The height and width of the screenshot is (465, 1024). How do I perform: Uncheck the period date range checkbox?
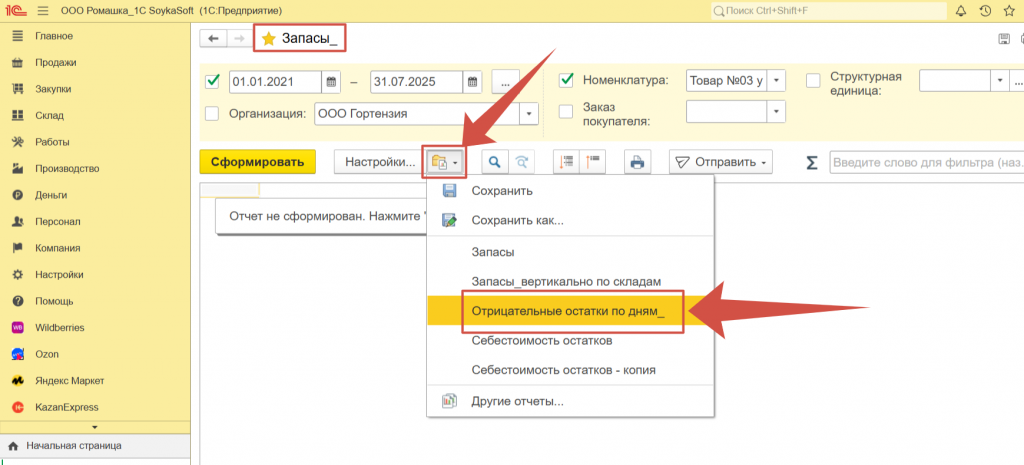tap(212, 81)
